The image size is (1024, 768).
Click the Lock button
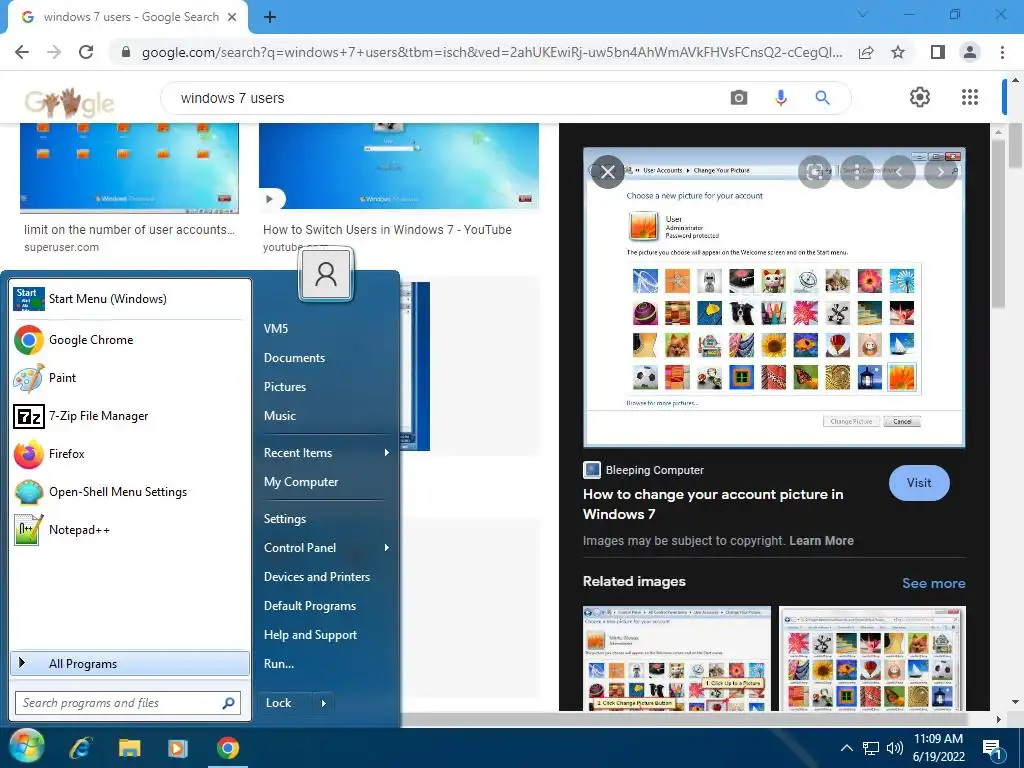coord(286,703)
